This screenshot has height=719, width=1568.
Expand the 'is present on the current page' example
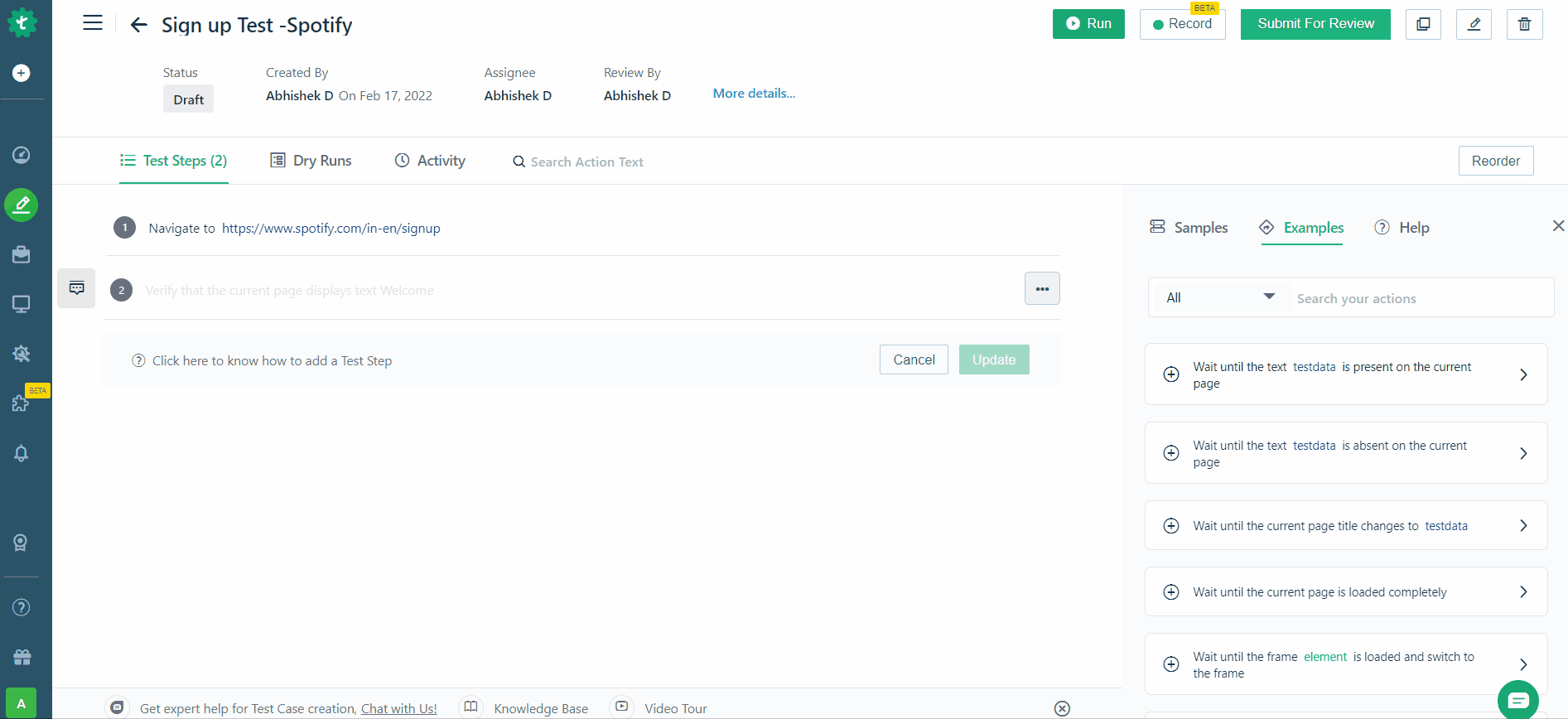(1523, 374)
